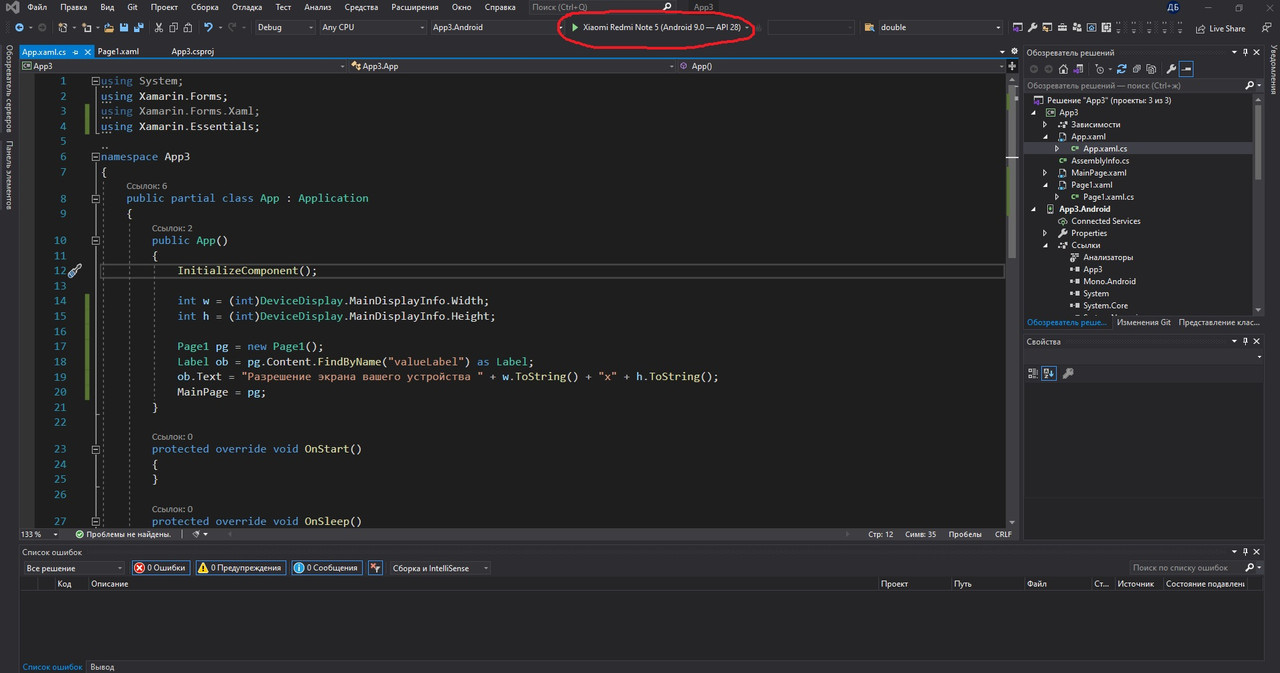Expand the Properties node
Image resolution: width=1280 pixels, height=673 pixels.
click(x=1046, y=233)
